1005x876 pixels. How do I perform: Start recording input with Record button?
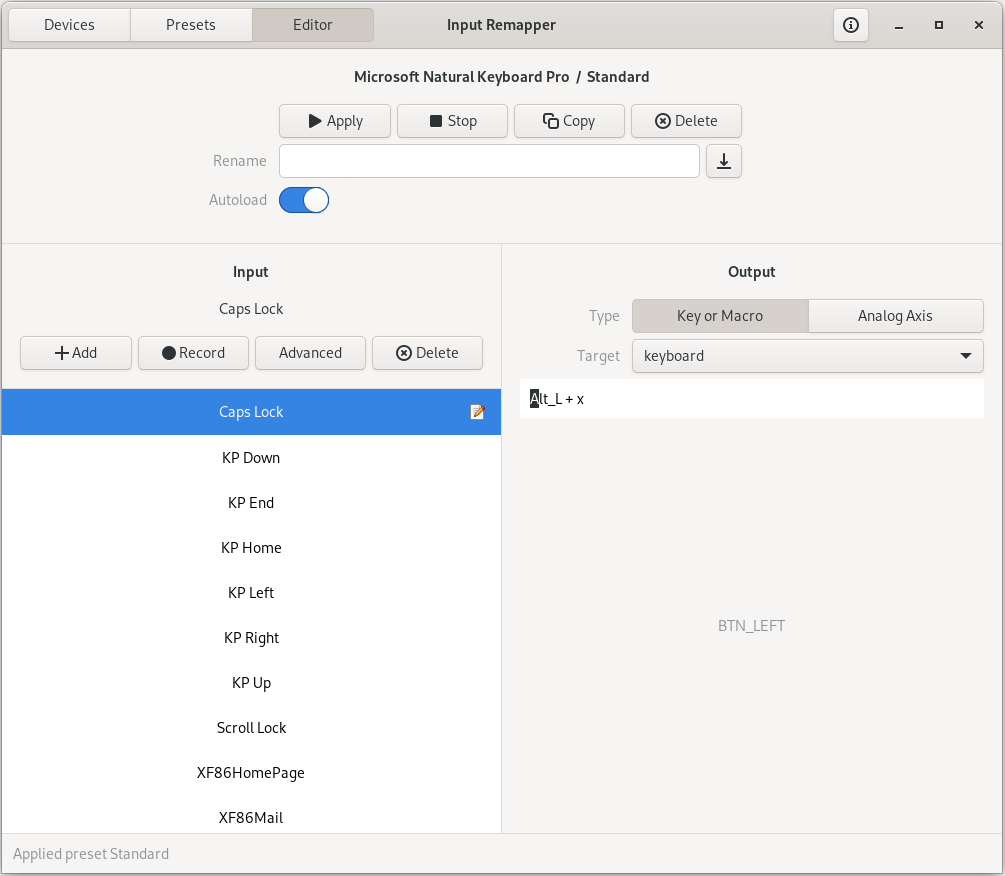(193, 353)
